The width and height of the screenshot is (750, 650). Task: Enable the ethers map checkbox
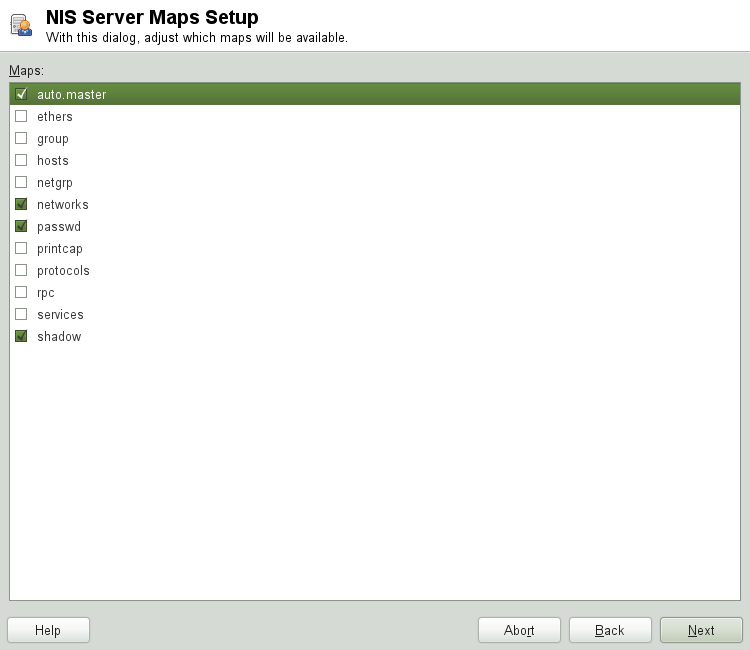coord(21,117)
